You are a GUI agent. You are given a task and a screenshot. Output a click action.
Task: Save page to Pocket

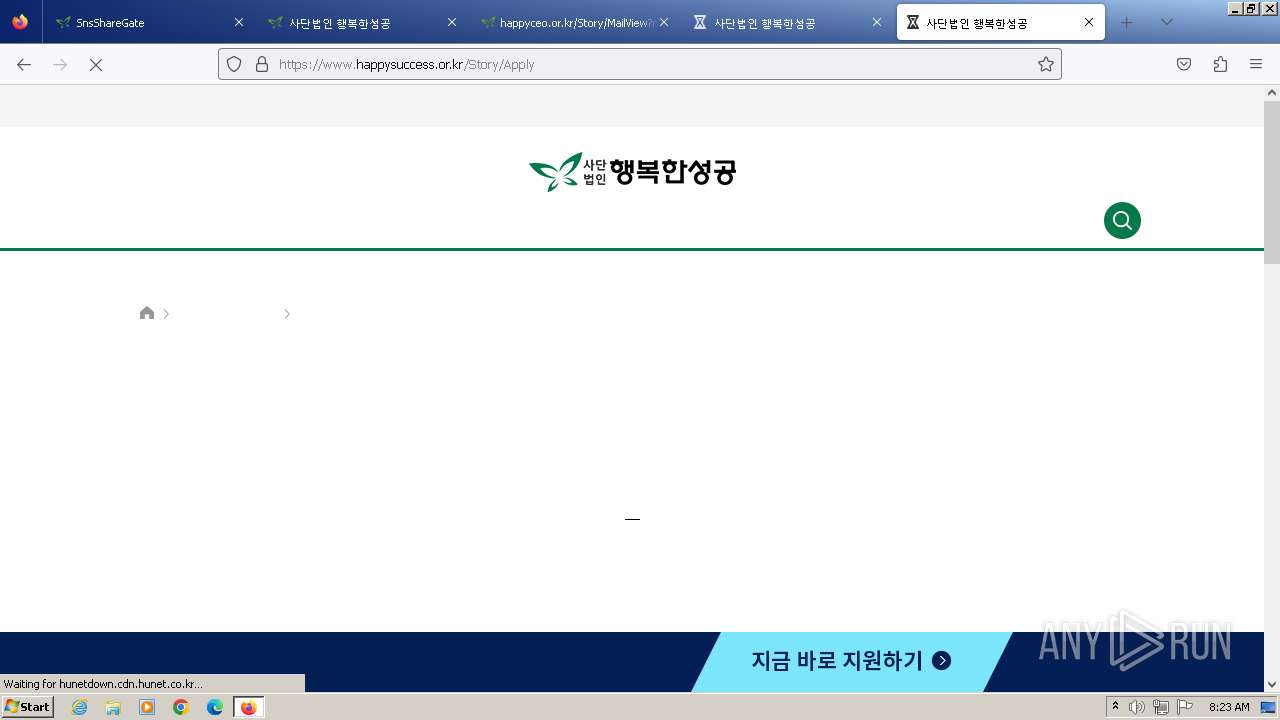click(x=1184, y=64)
